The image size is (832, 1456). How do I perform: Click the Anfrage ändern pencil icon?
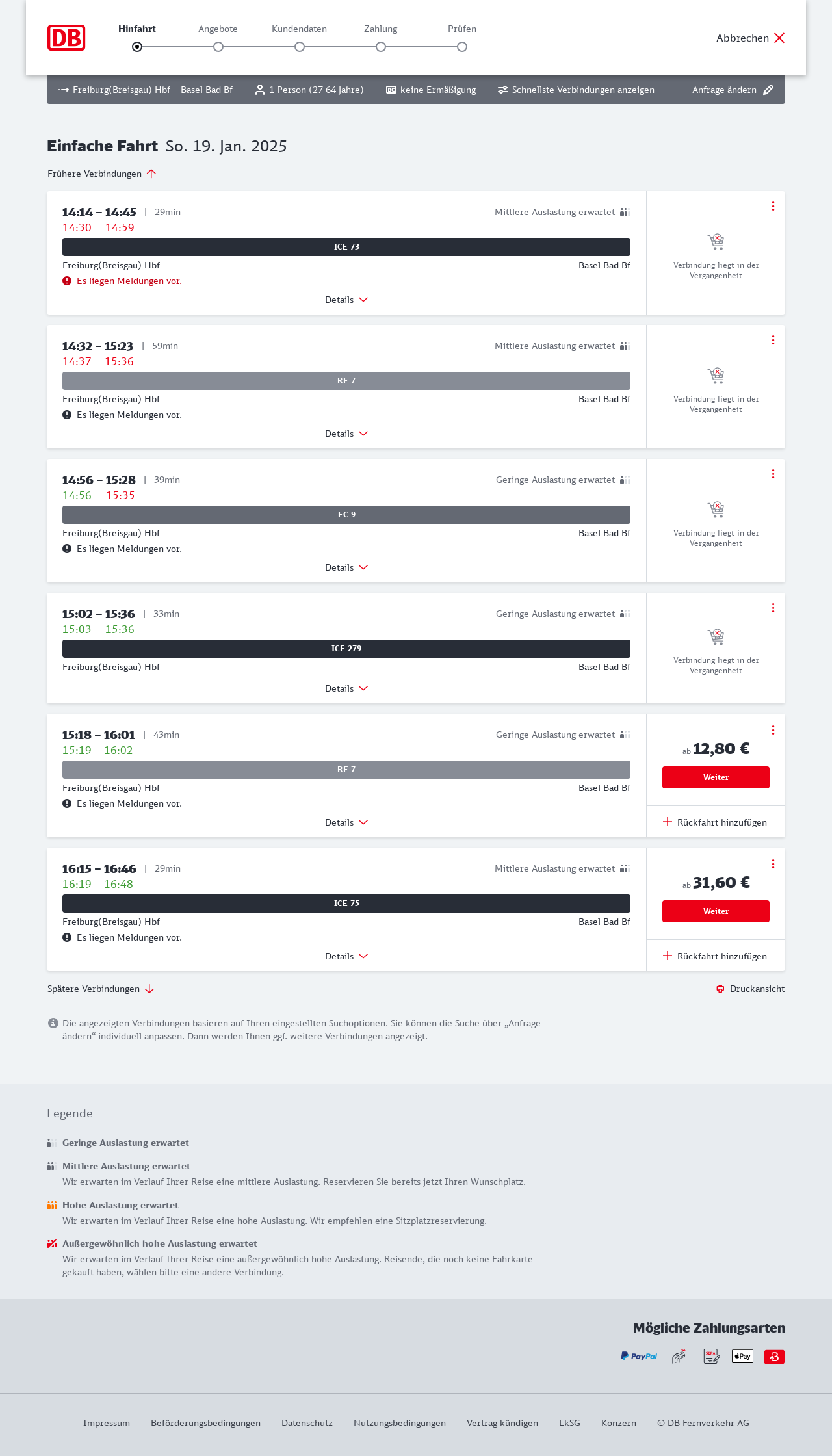point(768,90)
